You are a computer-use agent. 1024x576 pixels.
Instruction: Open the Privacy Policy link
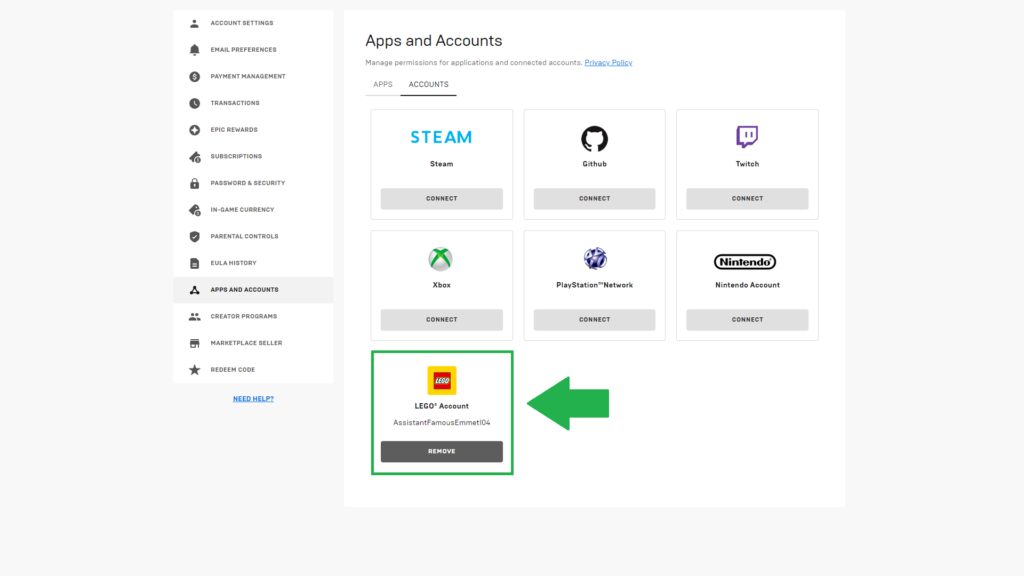coord(608,62)
